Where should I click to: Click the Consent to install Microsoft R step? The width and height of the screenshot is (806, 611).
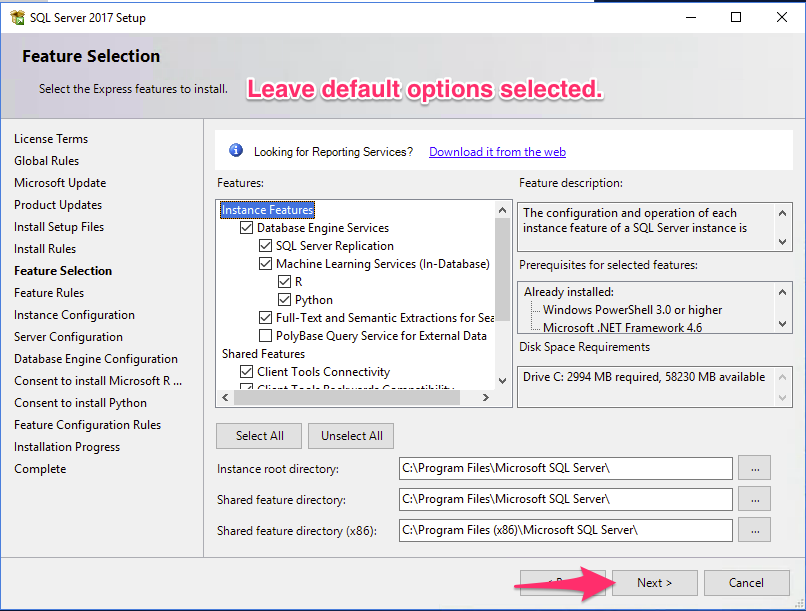pos(98,381)
